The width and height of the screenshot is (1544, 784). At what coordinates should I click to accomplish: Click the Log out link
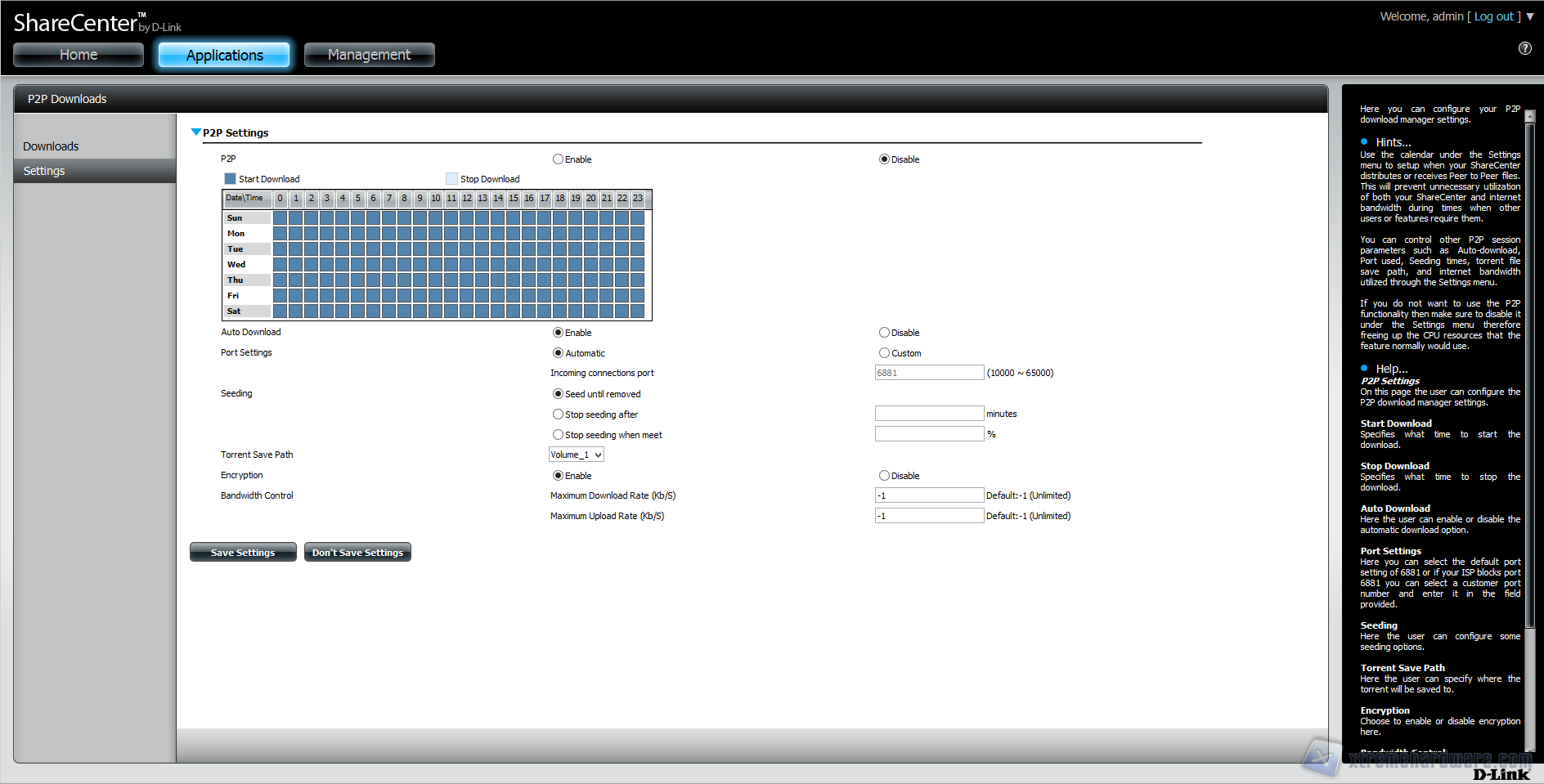[x=1493, y=16]
